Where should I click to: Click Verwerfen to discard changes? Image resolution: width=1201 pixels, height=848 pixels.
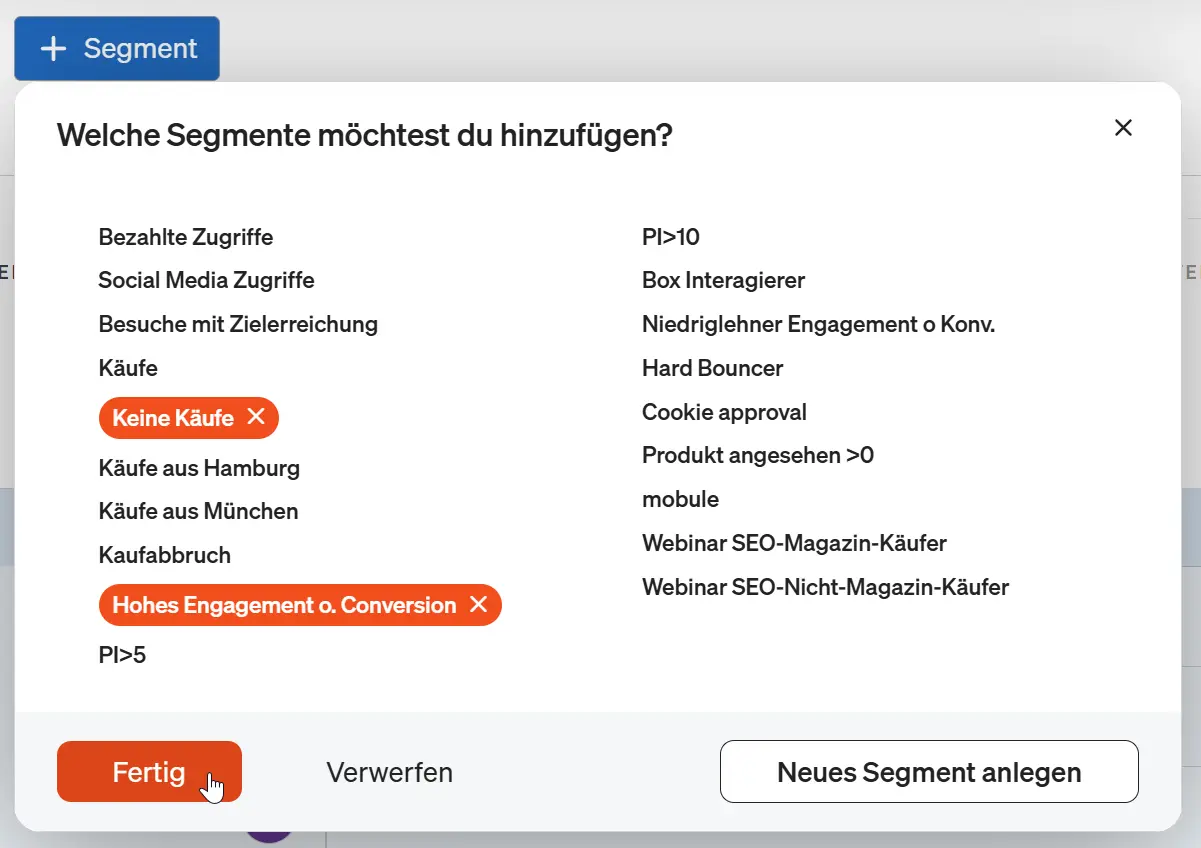point(389,771)
